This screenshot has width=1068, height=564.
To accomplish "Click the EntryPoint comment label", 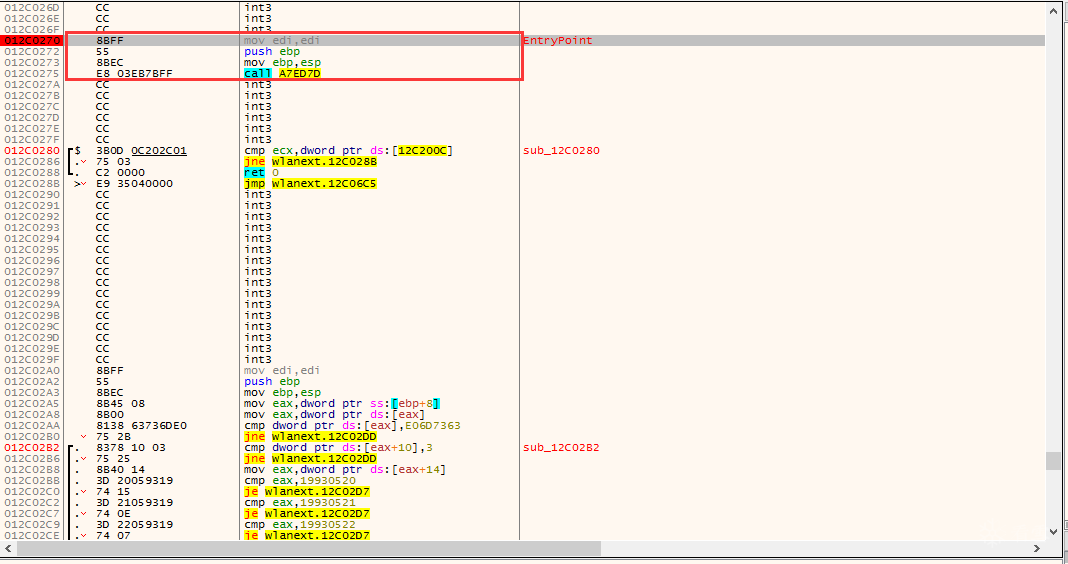I will (x=557, y=41).
